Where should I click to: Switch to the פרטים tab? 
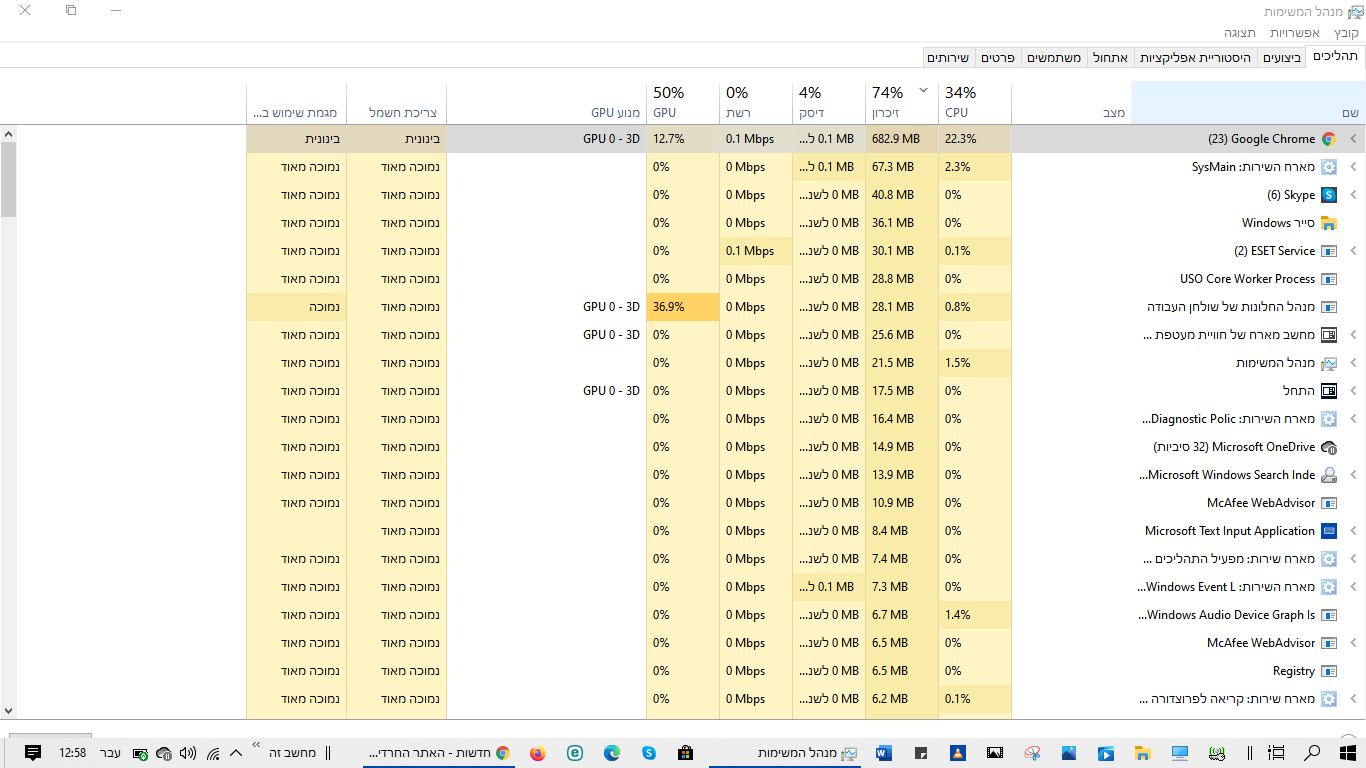tap(997, 58)
